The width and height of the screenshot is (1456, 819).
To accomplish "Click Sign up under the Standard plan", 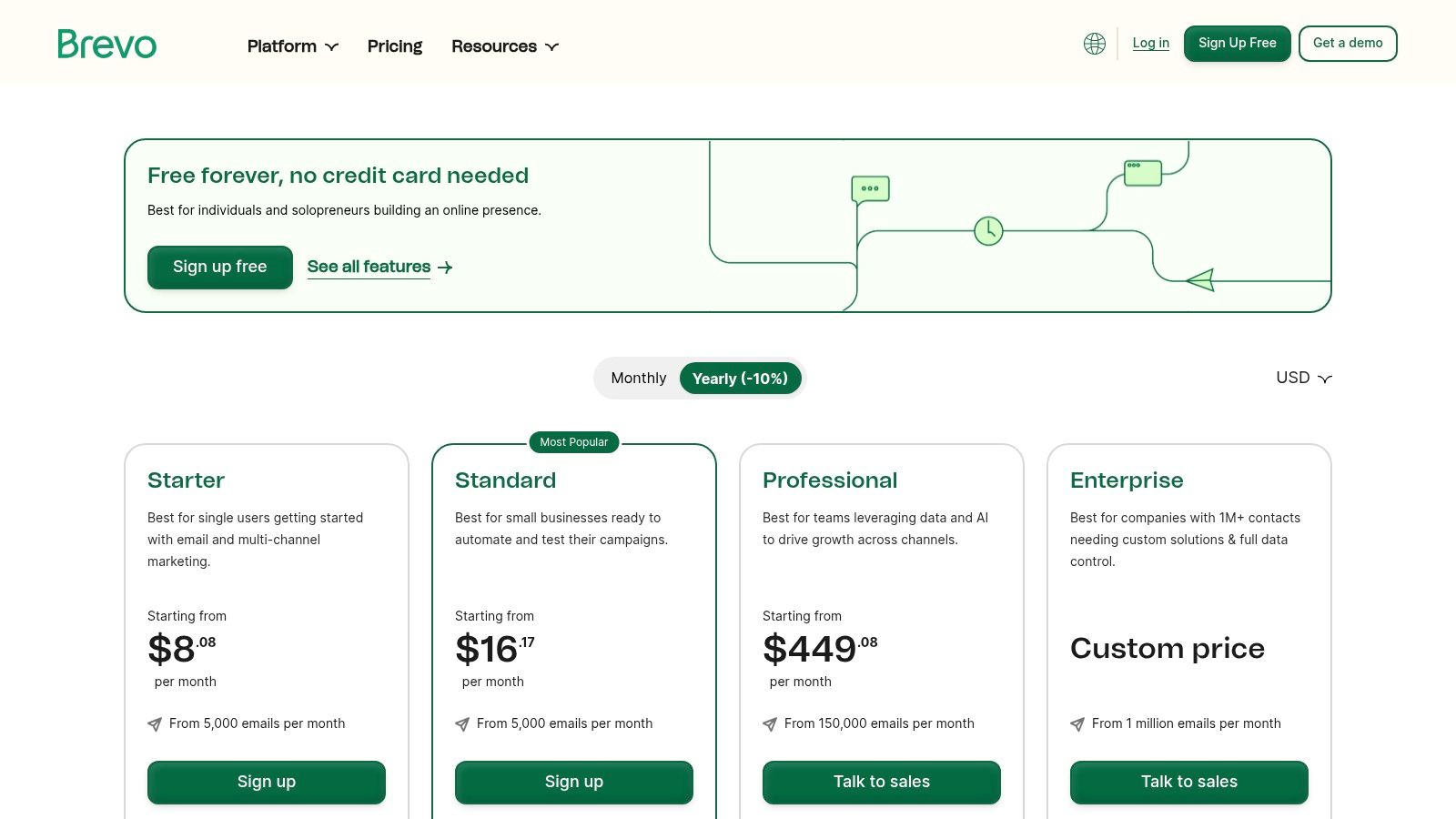I will coord(574,783).
